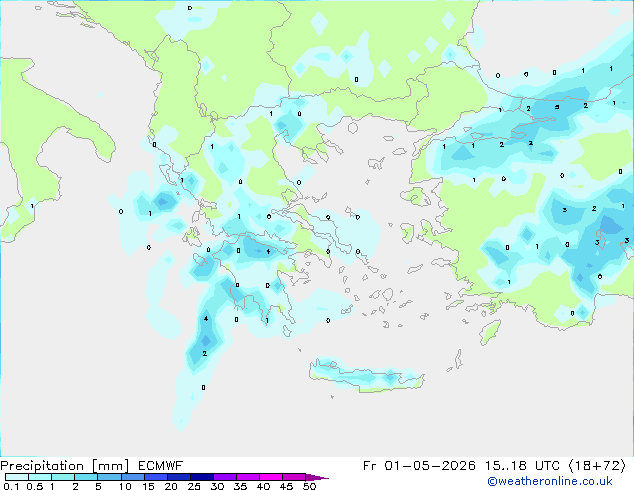Viewport: 634px width, 490px height.
Task: Click the "45" legend scale label
Action: (286, 486)
